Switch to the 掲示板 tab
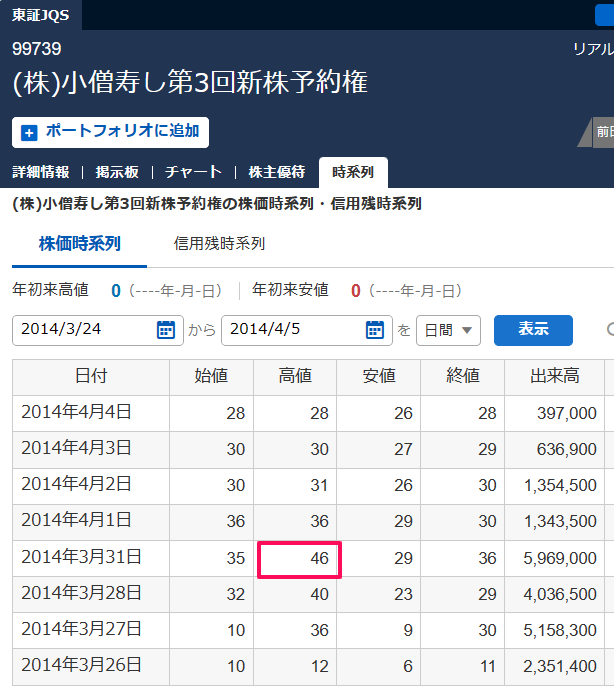Screen dimensions: 614x697 tap(117, 172)
